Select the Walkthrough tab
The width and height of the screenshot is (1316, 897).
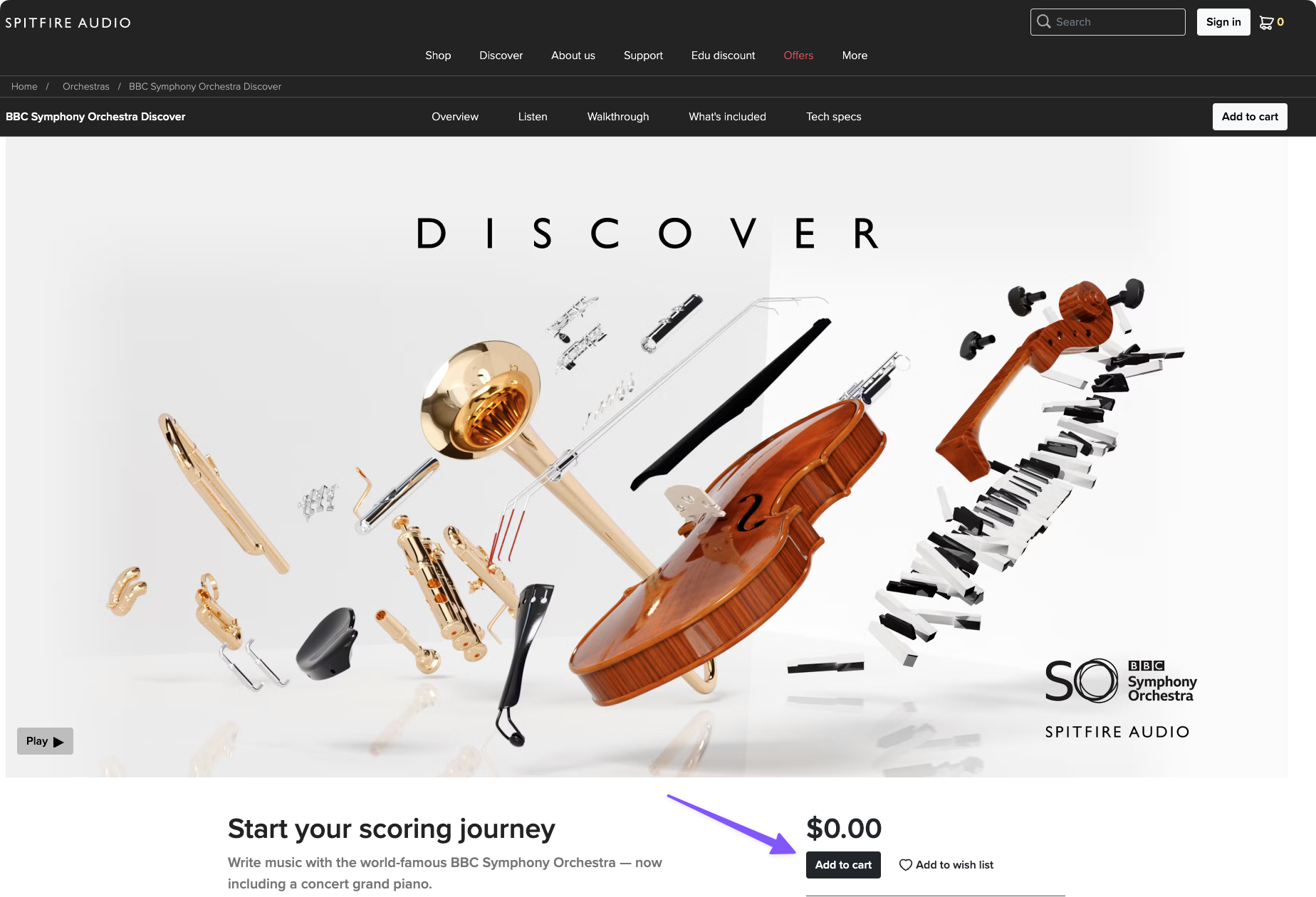coord(618,117)
